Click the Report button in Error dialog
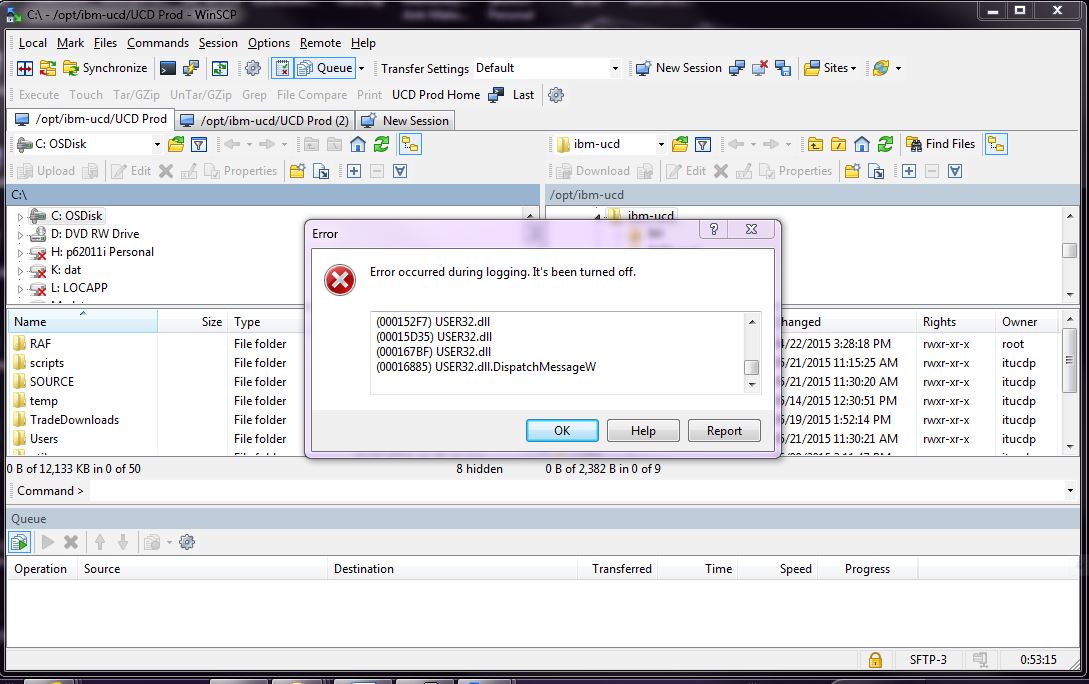Image resolution: width=1089 pixels, height=684 pixels. tap(724, 430)
